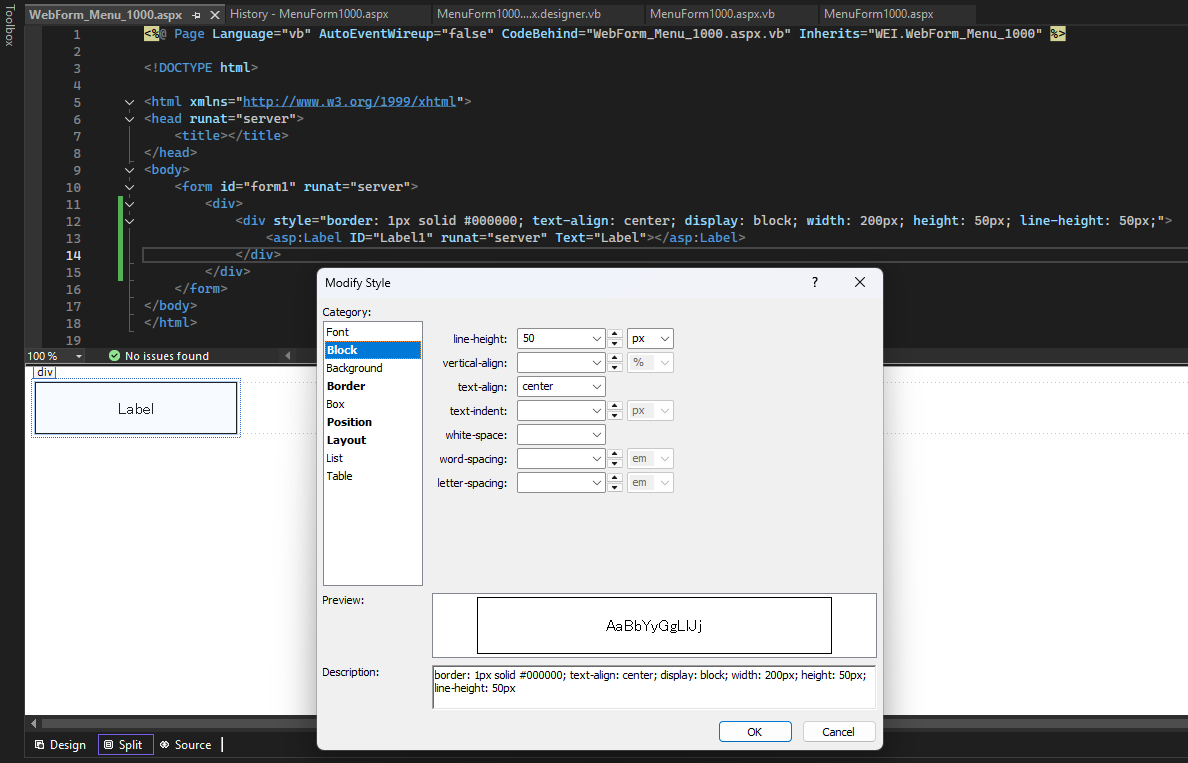Viewport: 1188px width, 763px height.
Task: Collapse the html element on line 5
Action: (x=130, y=102)
